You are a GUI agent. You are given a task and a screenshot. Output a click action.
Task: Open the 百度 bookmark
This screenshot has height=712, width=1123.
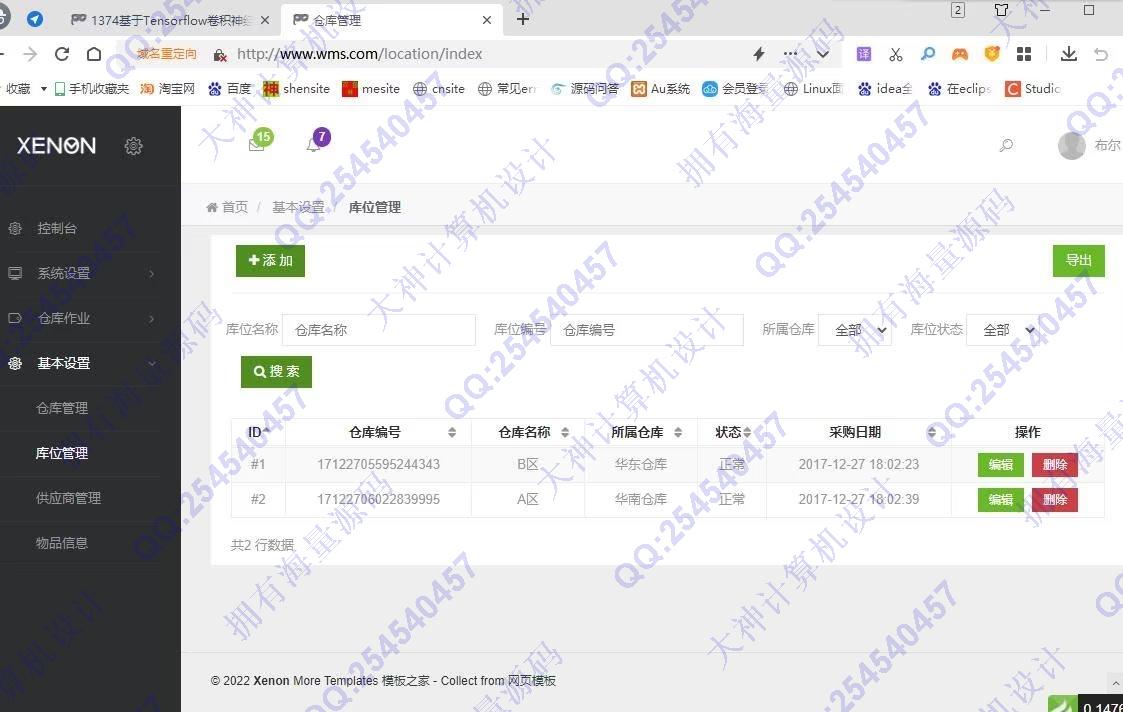[230, 89]
